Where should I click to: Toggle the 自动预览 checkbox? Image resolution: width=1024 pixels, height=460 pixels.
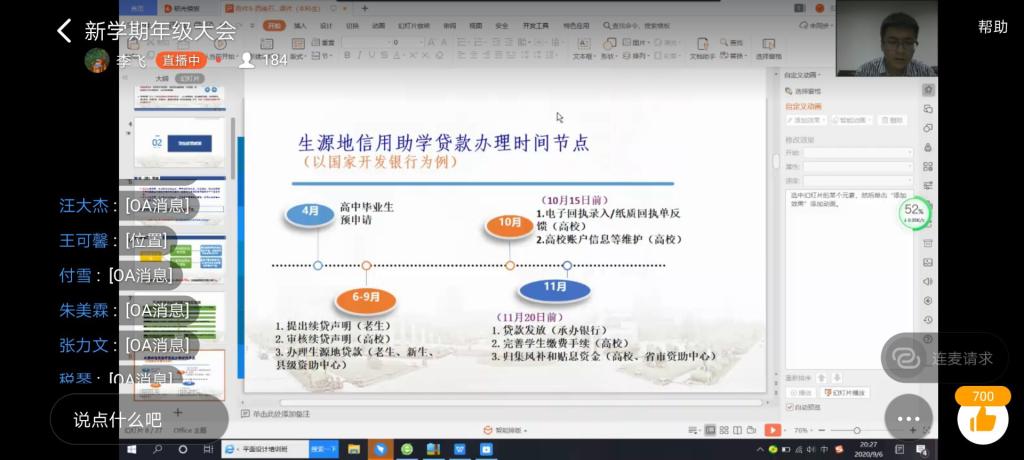point(790,407)
